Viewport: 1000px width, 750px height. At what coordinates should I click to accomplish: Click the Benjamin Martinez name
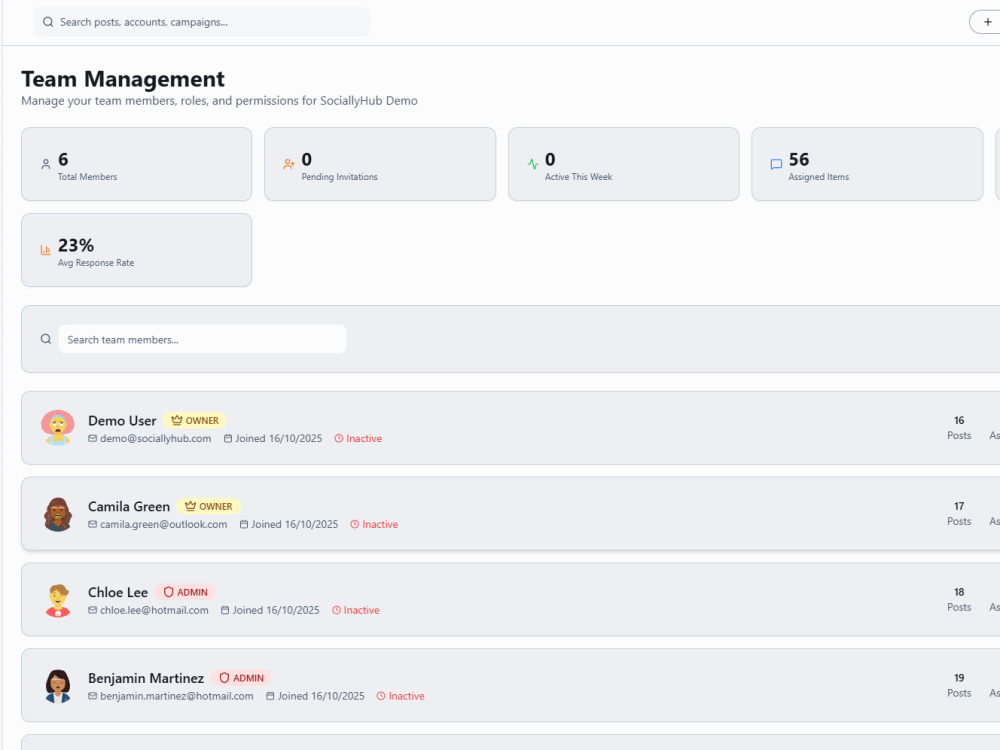tap(146, 679)
